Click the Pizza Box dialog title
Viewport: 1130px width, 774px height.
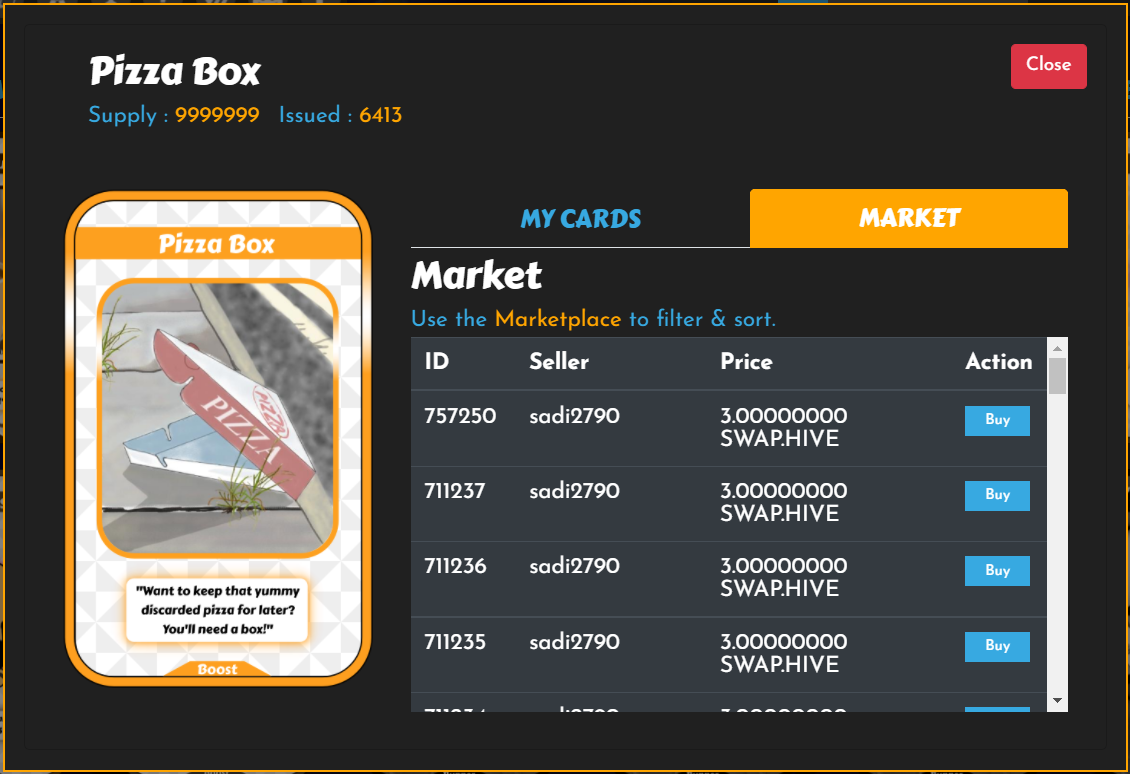click(x=174, y=71)
